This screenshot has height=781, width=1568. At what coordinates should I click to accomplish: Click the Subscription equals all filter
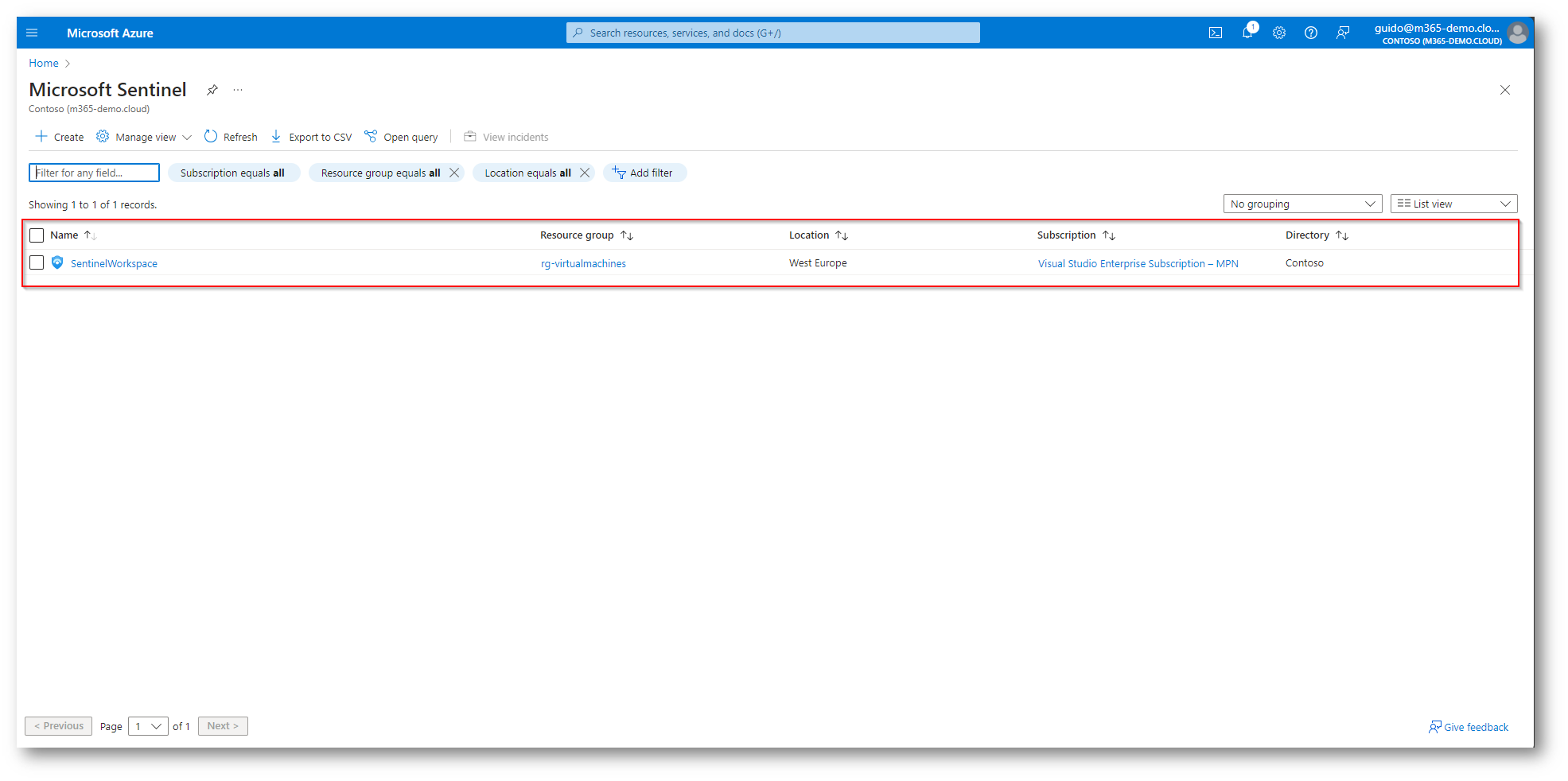click(x=232, y=173)
